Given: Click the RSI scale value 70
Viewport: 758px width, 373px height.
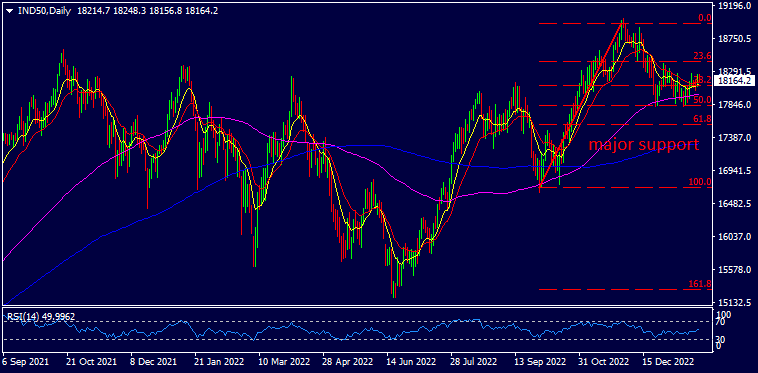Looking at the screenshot, I should [x=720, y=323].
